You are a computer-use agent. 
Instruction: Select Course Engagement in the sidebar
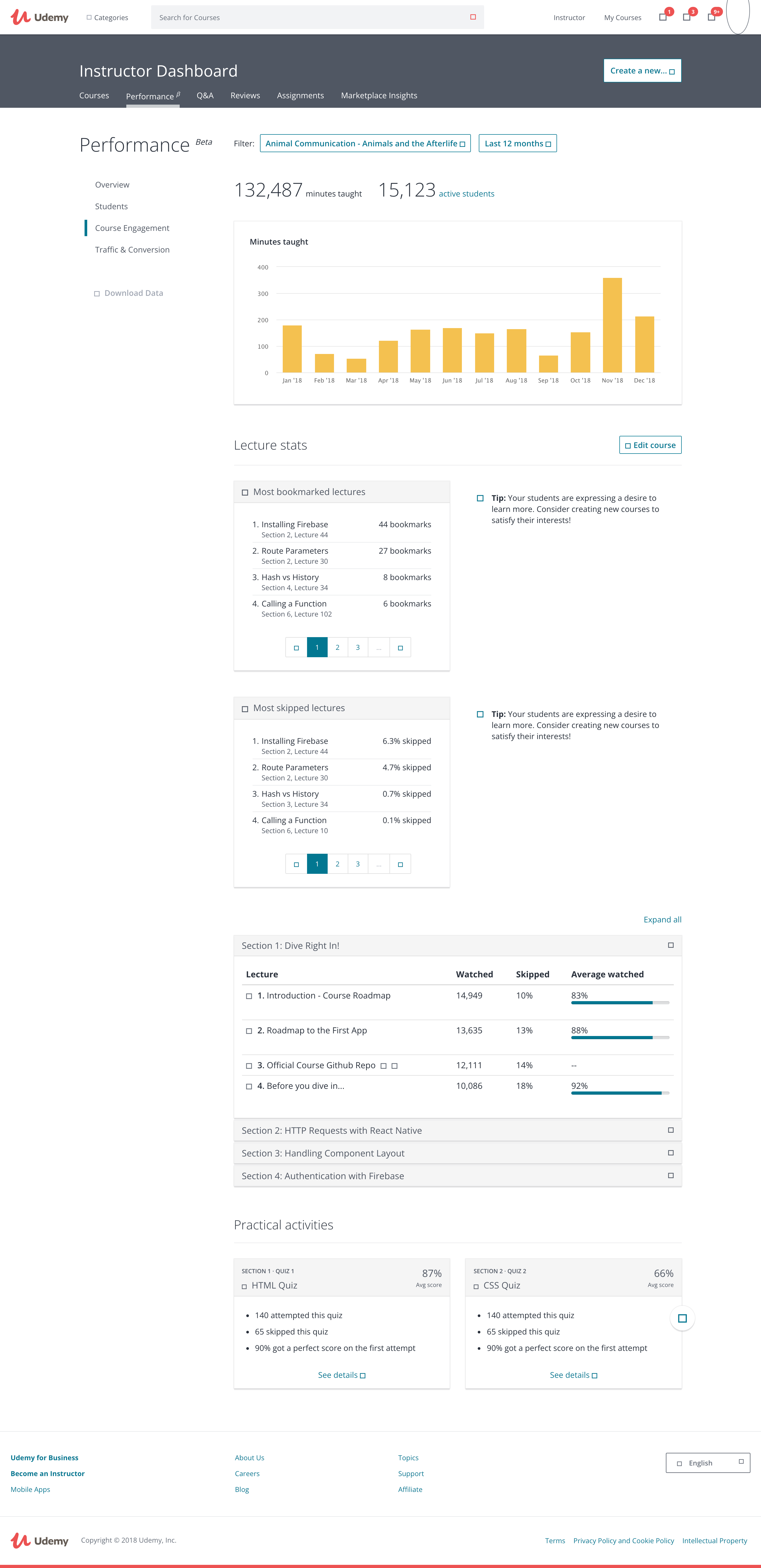click(132, 228)
